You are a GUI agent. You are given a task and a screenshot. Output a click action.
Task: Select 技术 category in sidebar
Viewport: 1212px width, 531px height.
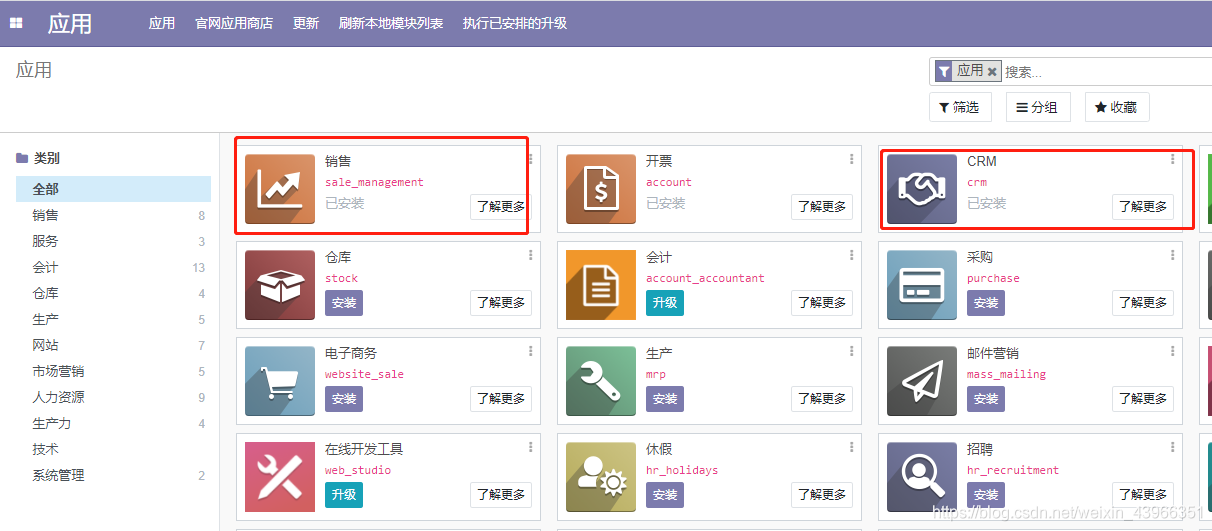click(113, 449)
